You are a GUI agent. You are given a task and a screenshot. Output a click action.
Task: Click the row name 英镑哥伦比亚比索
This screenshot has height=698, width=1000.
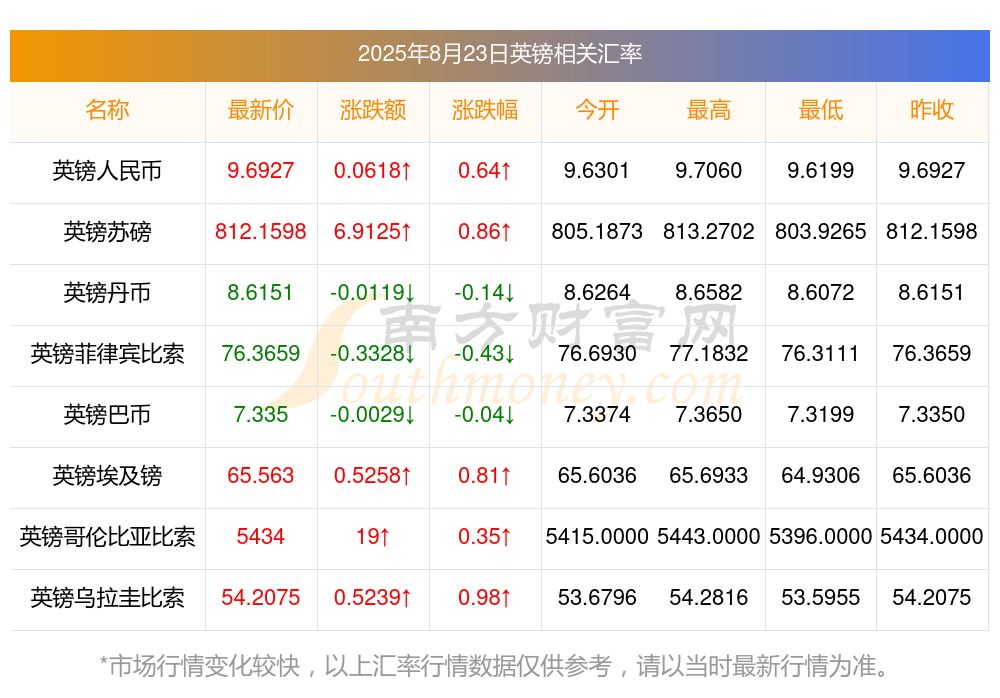[107, 537]
